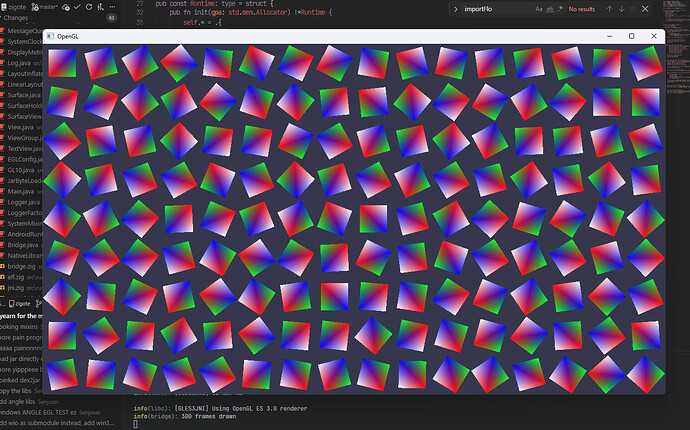Screen dimensions: 690x430
Task: Select the Main.java changed file
Action: pos(21,191)
